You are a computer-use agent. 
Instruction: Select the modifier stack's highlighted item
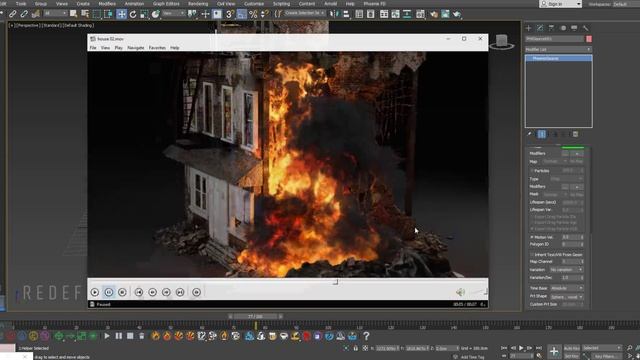pos(558,58)
